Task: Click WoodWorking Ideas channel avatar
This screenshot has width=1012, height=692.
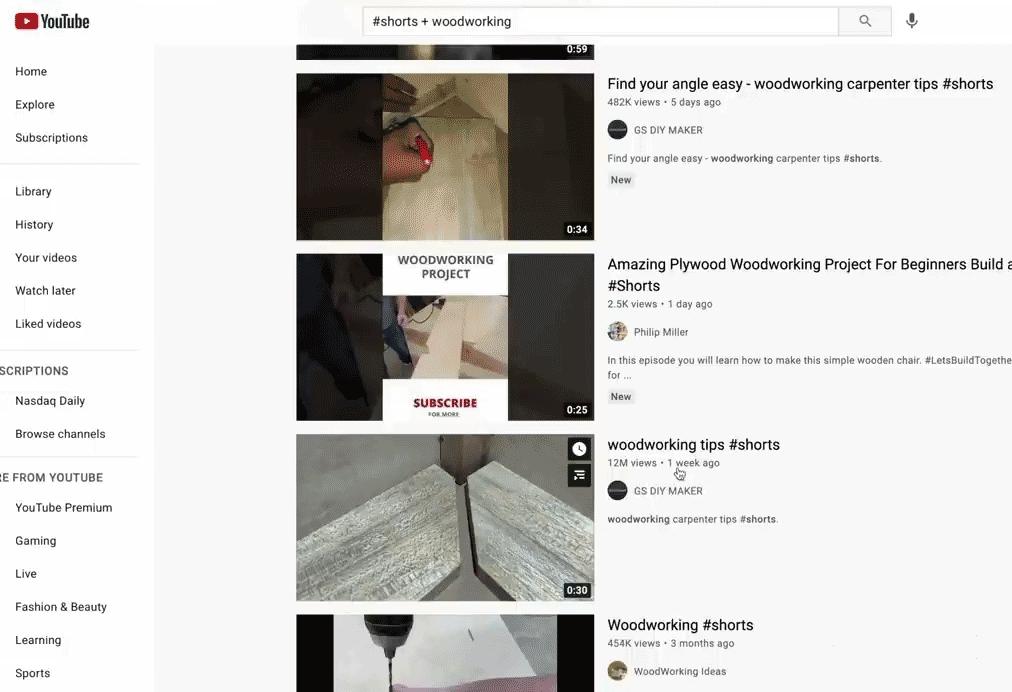Action: pyautogui.click(x=617, y=671)
